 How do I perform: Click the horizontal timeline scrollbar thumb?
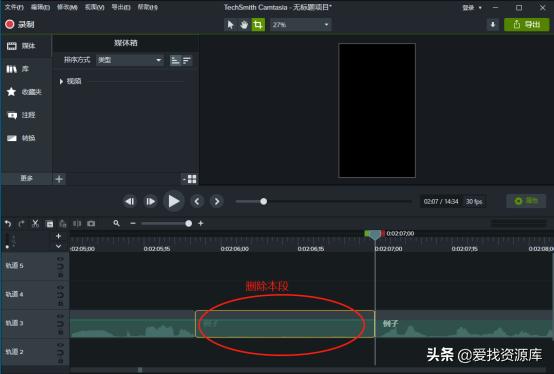point(140,370)
